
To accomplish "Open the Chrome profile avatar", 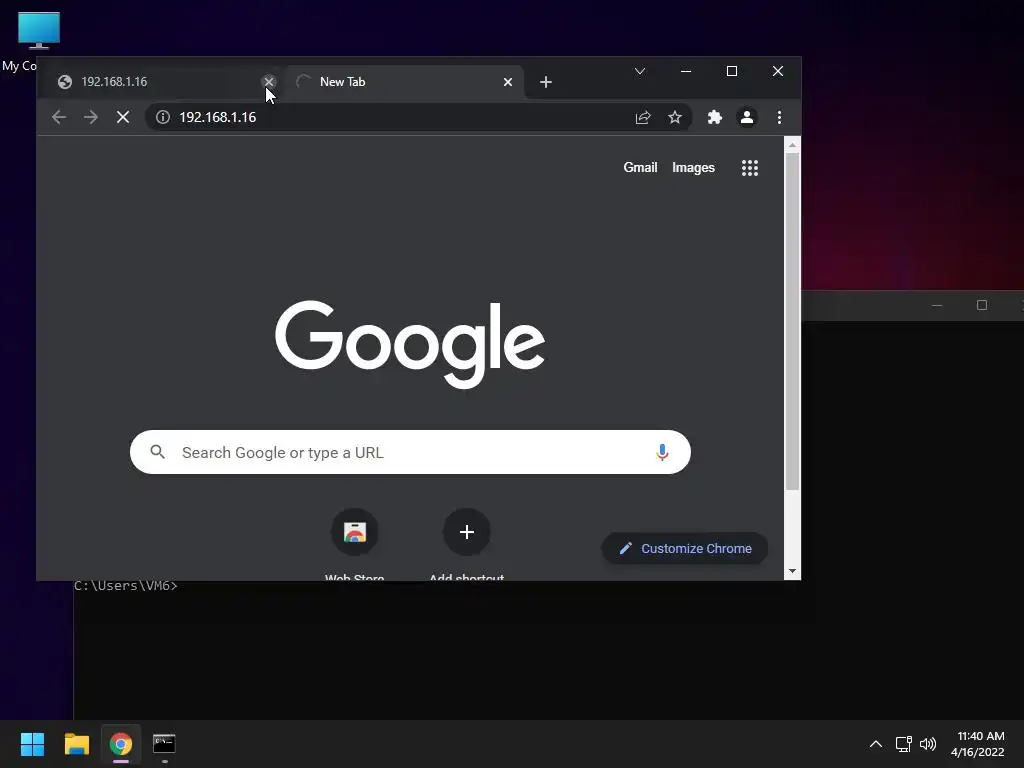I will (x=746, y=117).
